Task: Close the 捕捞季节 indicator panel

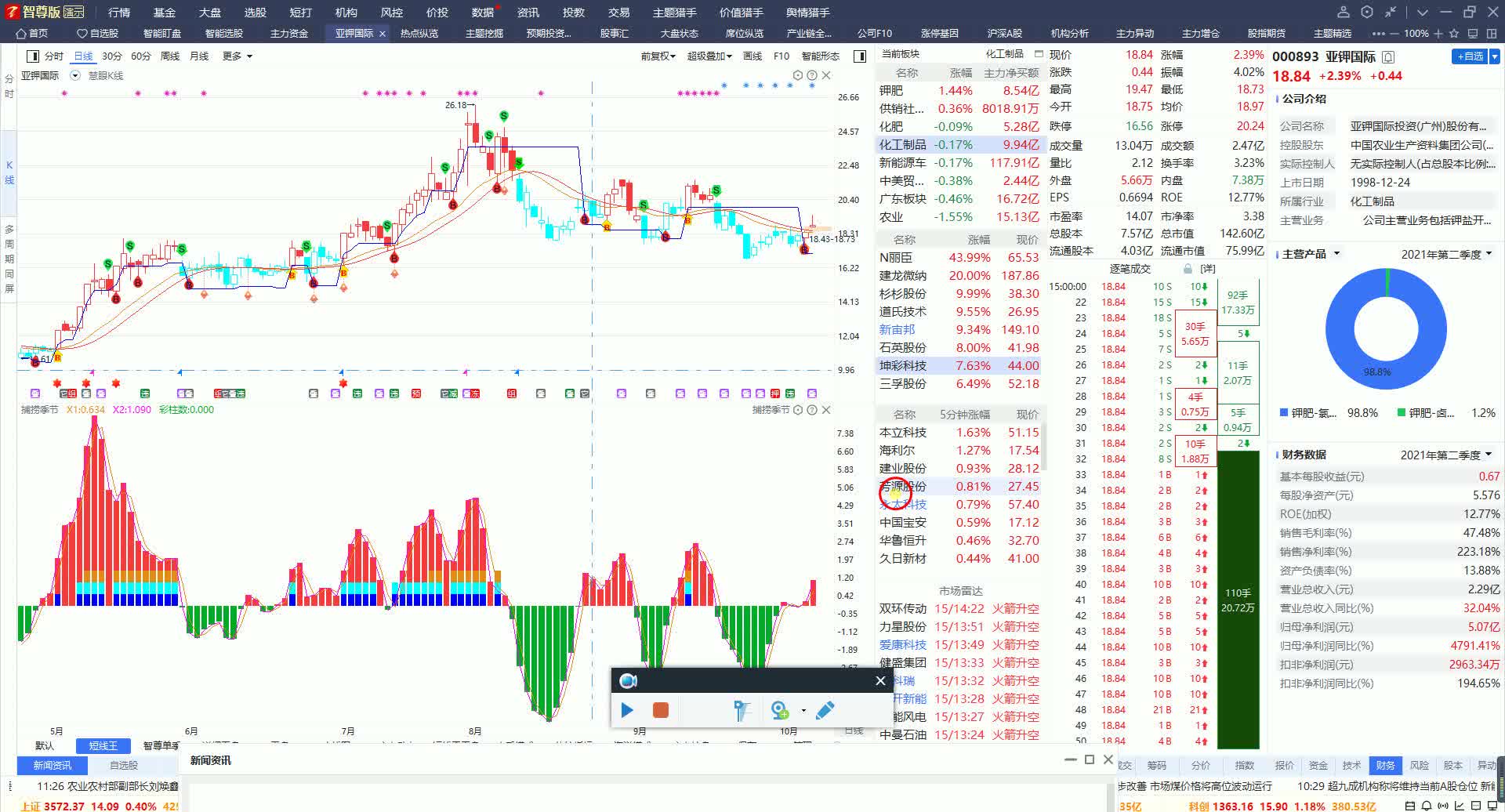Action: (x=826, y=410)
